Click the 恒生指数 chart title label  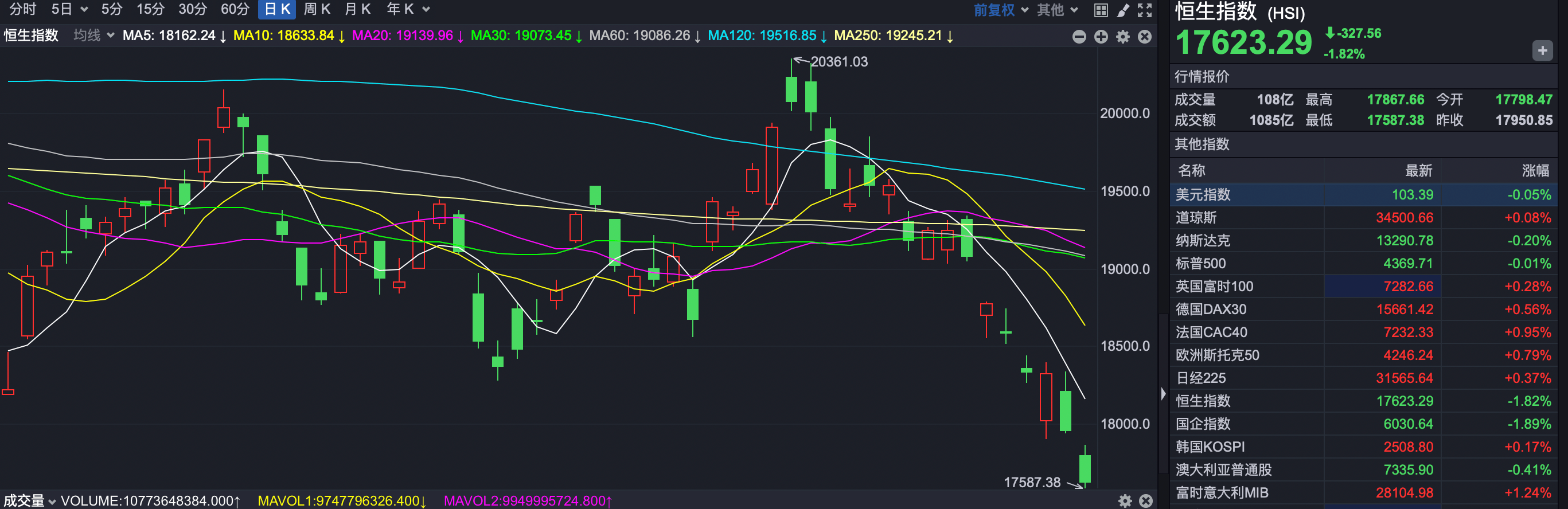coord(31,36)
